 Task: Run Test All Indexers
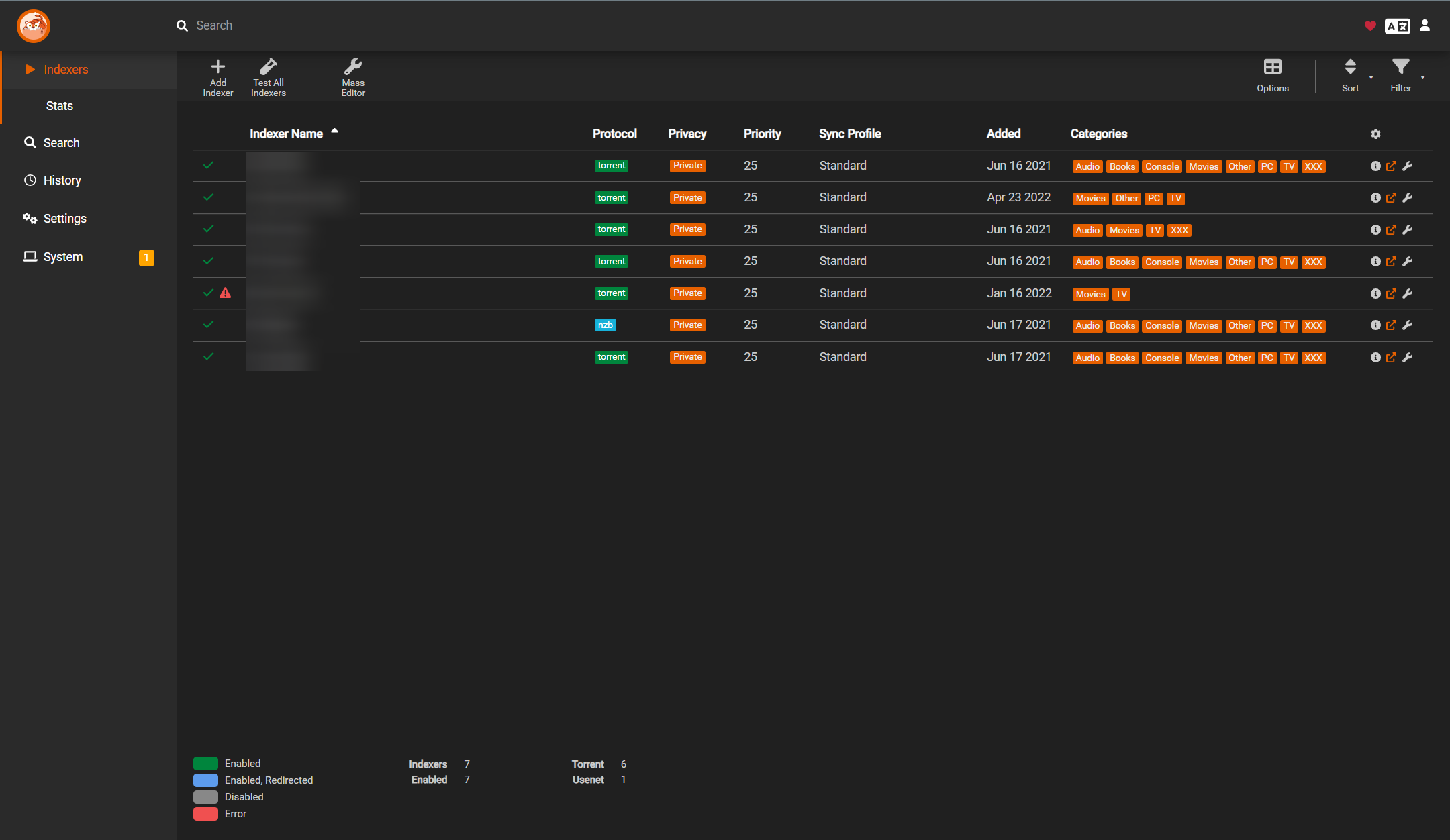point(268,76)
